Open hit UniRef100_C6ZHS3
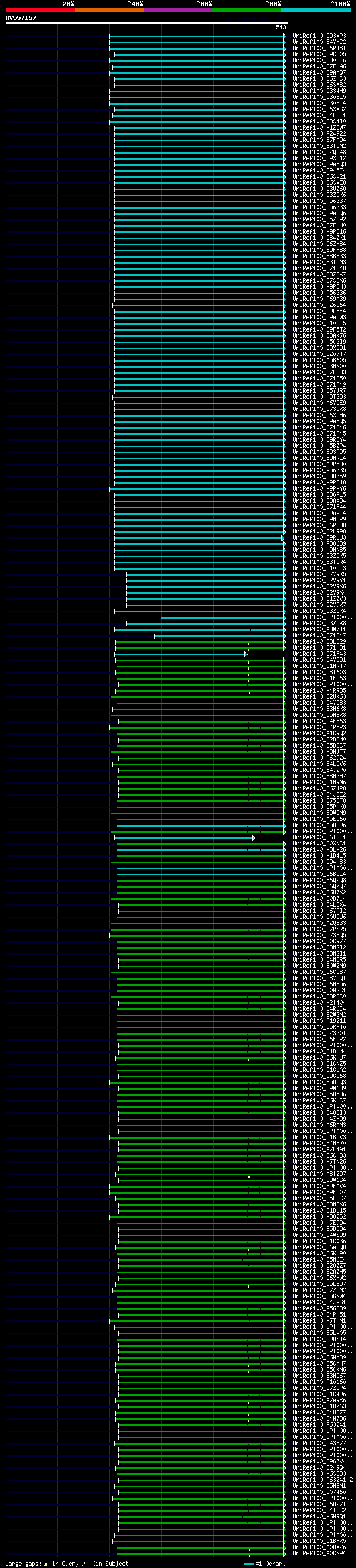Screen dimensions: 356x1568 (x=319, y=78)
